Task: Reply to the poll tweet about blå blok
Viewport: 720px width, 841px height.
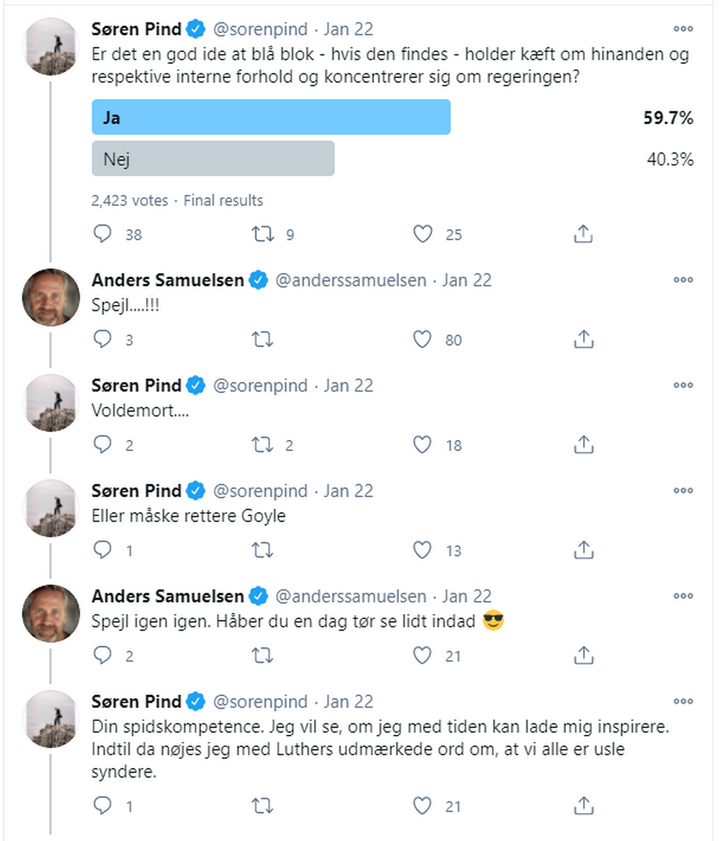Action: (102, 235)
